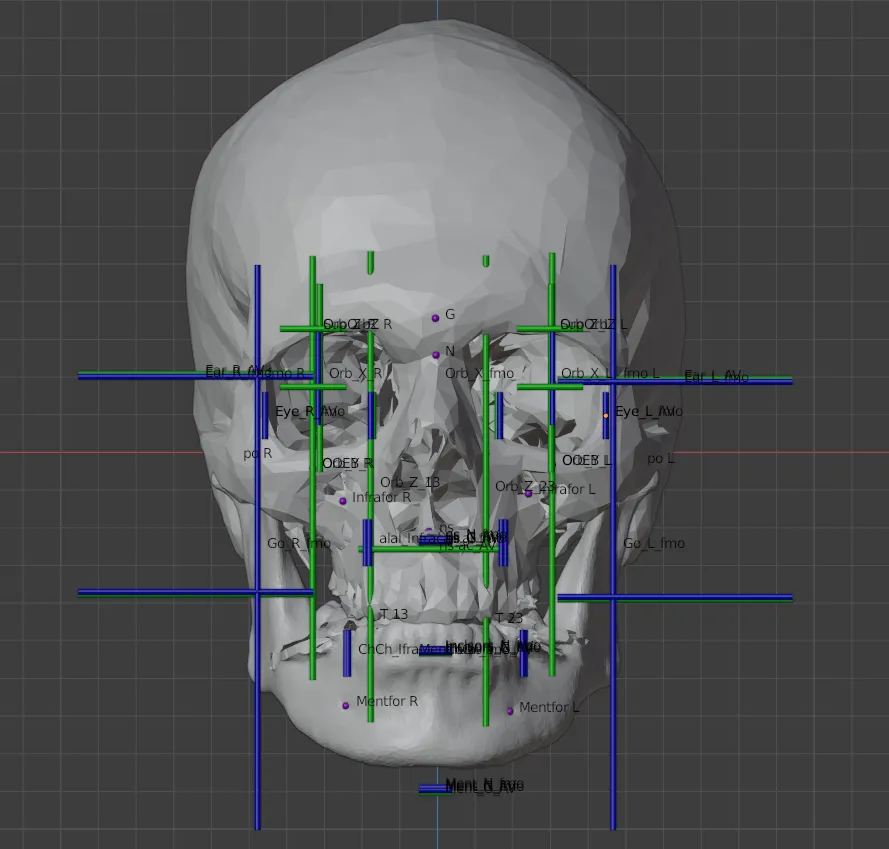Click the Go_R_fmo label
Viewport: 889px width, 849px height.
(x=299, y=543)
